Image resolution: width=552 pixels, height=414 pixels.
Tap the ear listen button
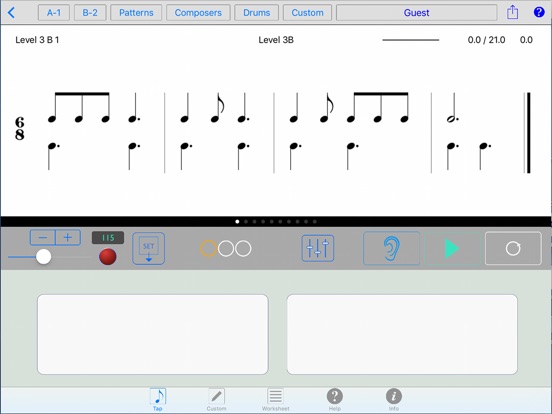pos(391,248)
